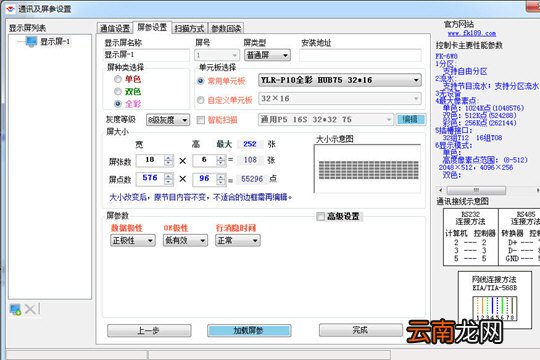Viewport: 540px width, 360px height.
Task: Click the 加载屏参 load parameters button
Action: coord(249,331)
